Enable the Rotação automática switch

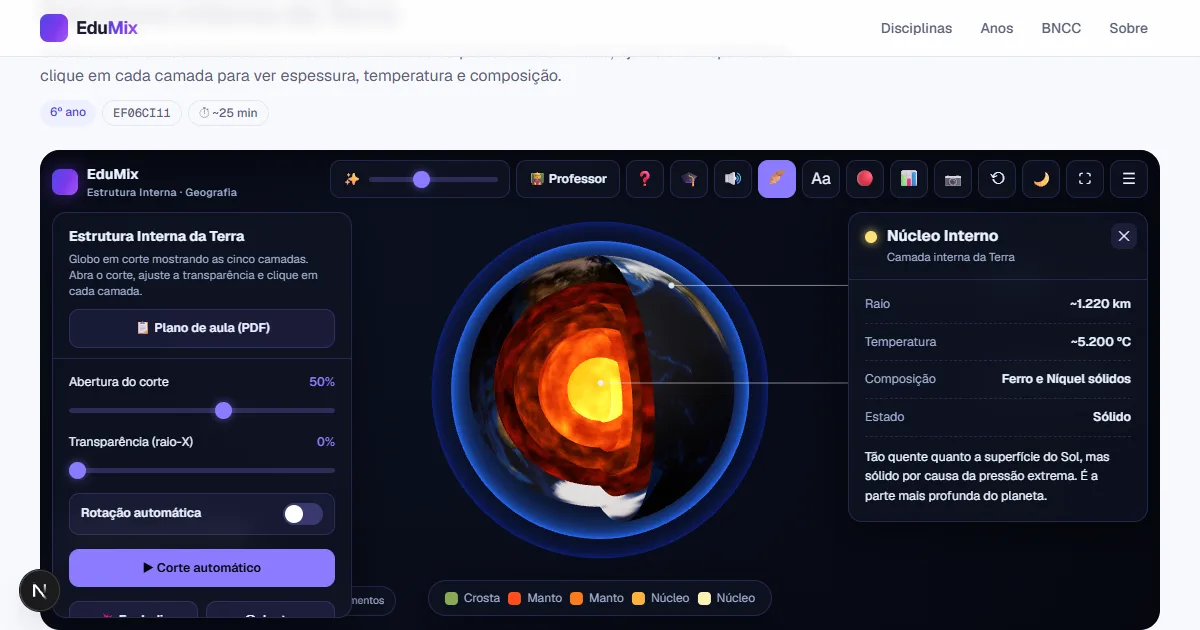click(x=303, y=514)
